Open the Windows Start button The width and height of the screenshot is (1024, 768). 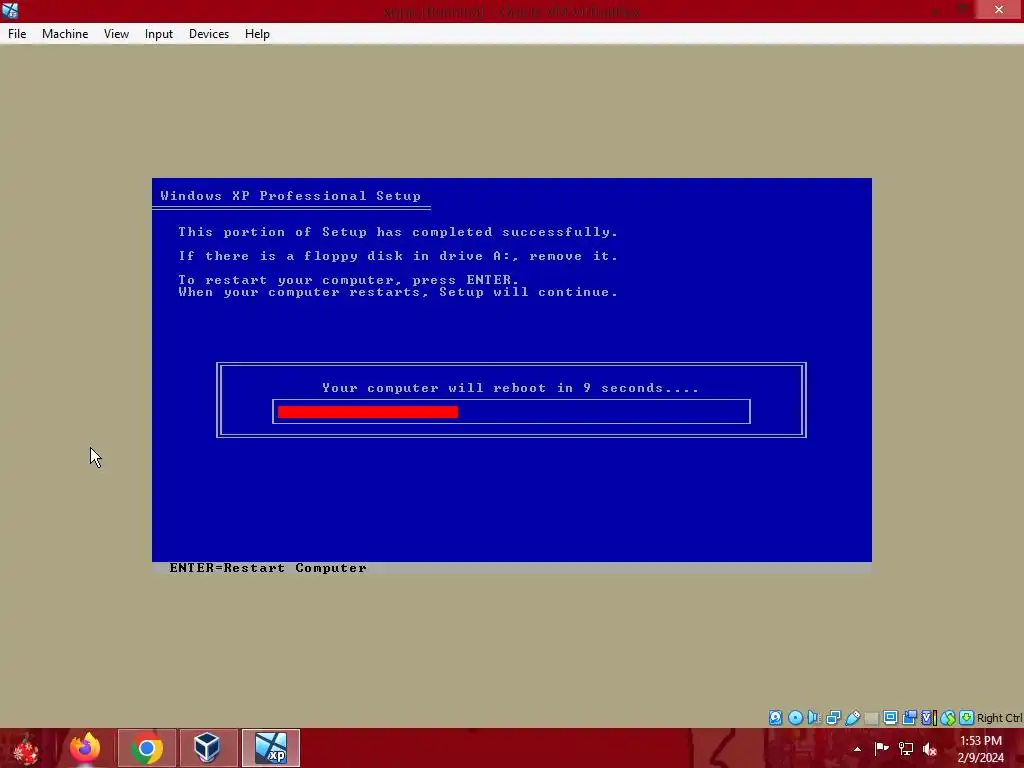tap(26, 749)
